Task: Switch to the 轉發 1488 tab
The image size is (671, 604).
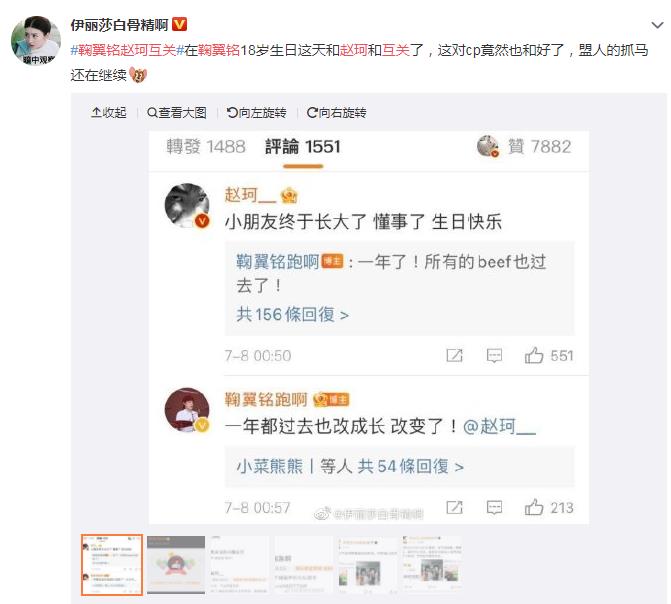Action: [x=206, y=147]
